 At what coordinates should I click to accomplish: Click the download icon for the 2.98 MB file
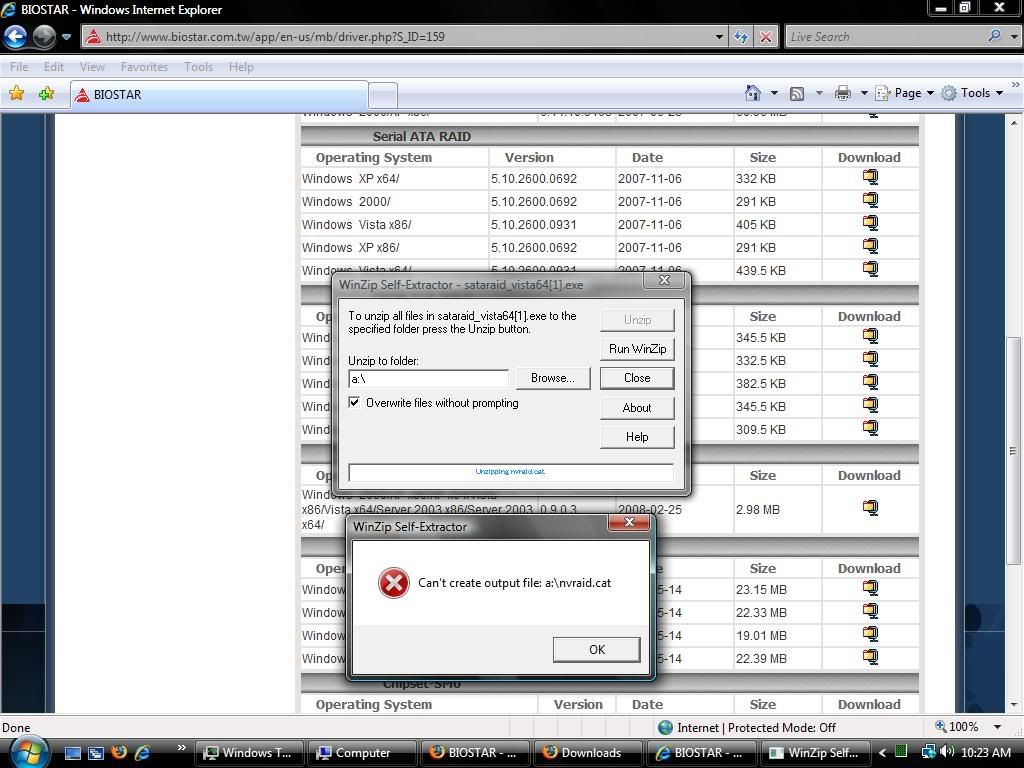pos(870,508)
